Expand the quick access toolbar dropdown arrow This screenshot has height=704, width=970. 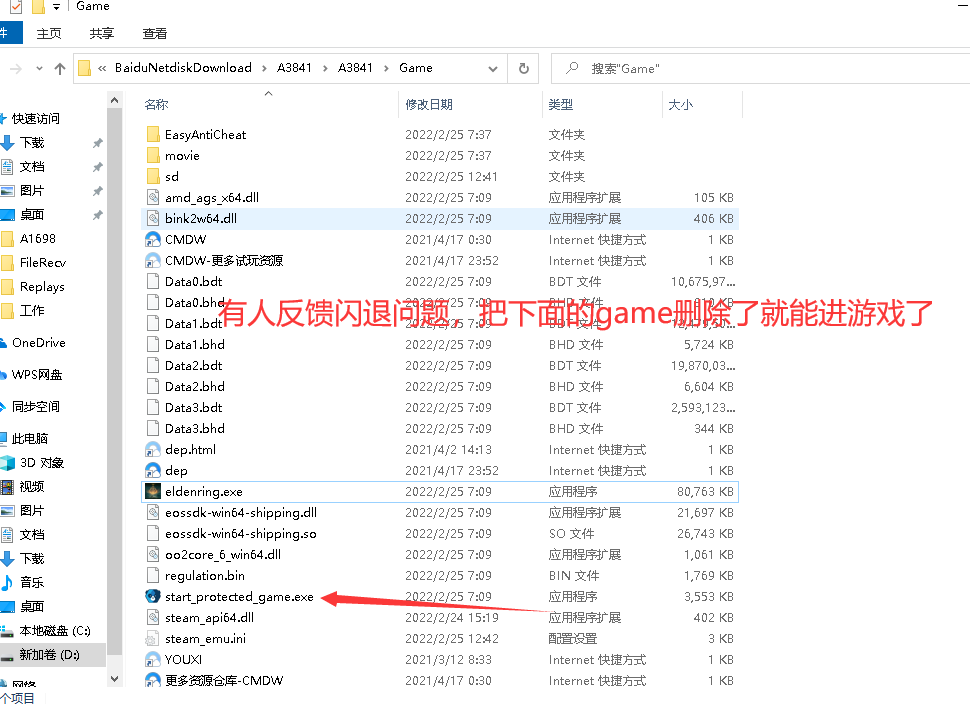click(x=56, y=7)
